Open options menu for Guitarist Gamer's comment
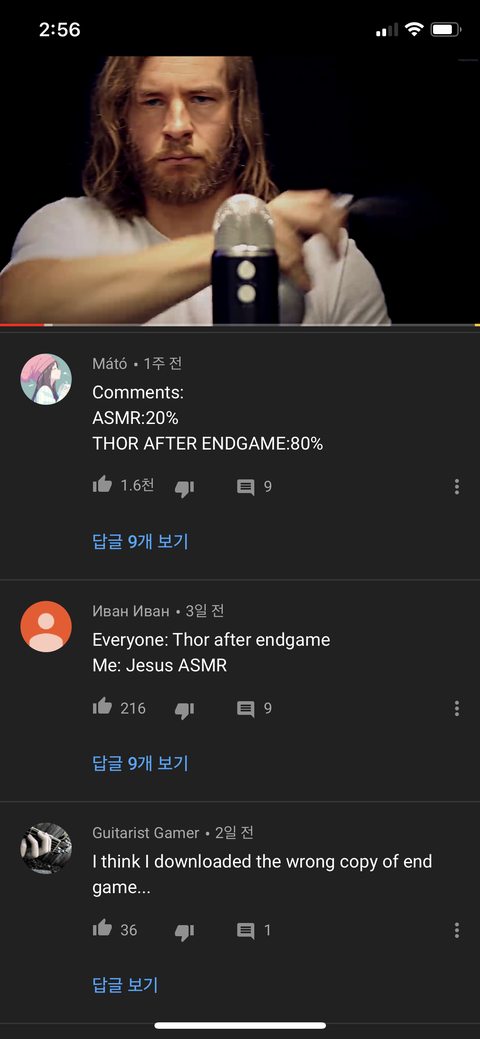The image size is (480, 1039). coord(457,930)
